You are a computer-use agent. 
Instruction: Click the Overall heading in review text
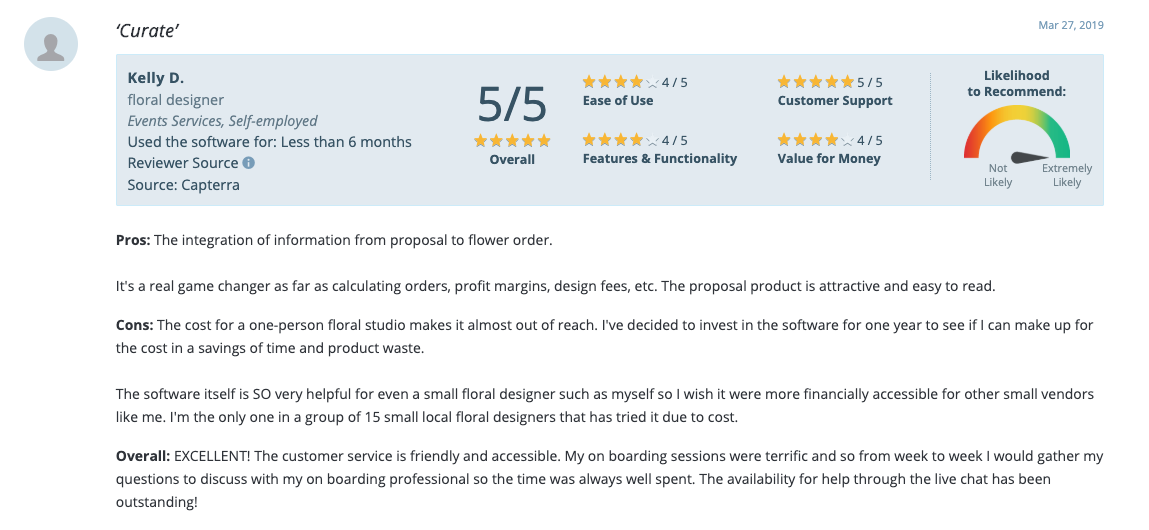(x=143, y=456)
